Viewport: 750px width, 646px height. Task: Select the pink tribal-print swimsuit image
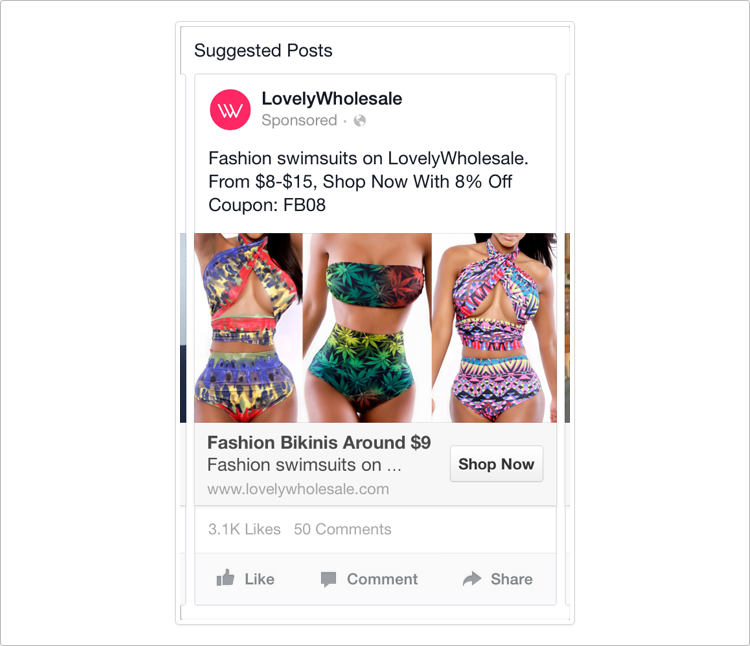point(497,327)
